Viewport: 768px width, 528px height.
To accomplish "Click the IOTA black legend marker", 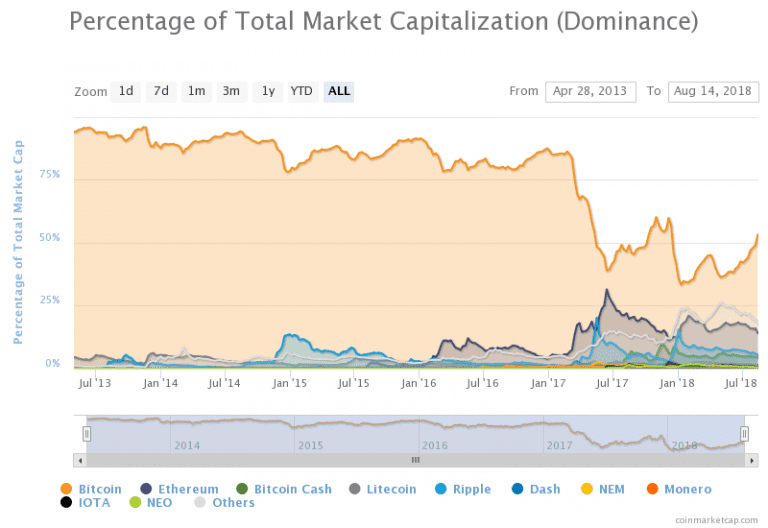I will (66, 503).
